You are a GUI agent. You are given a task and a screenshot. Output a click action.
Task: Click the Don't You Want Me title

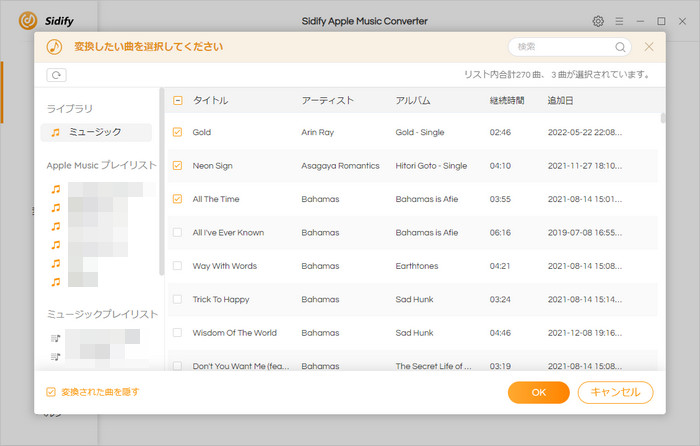click(241, 366)
